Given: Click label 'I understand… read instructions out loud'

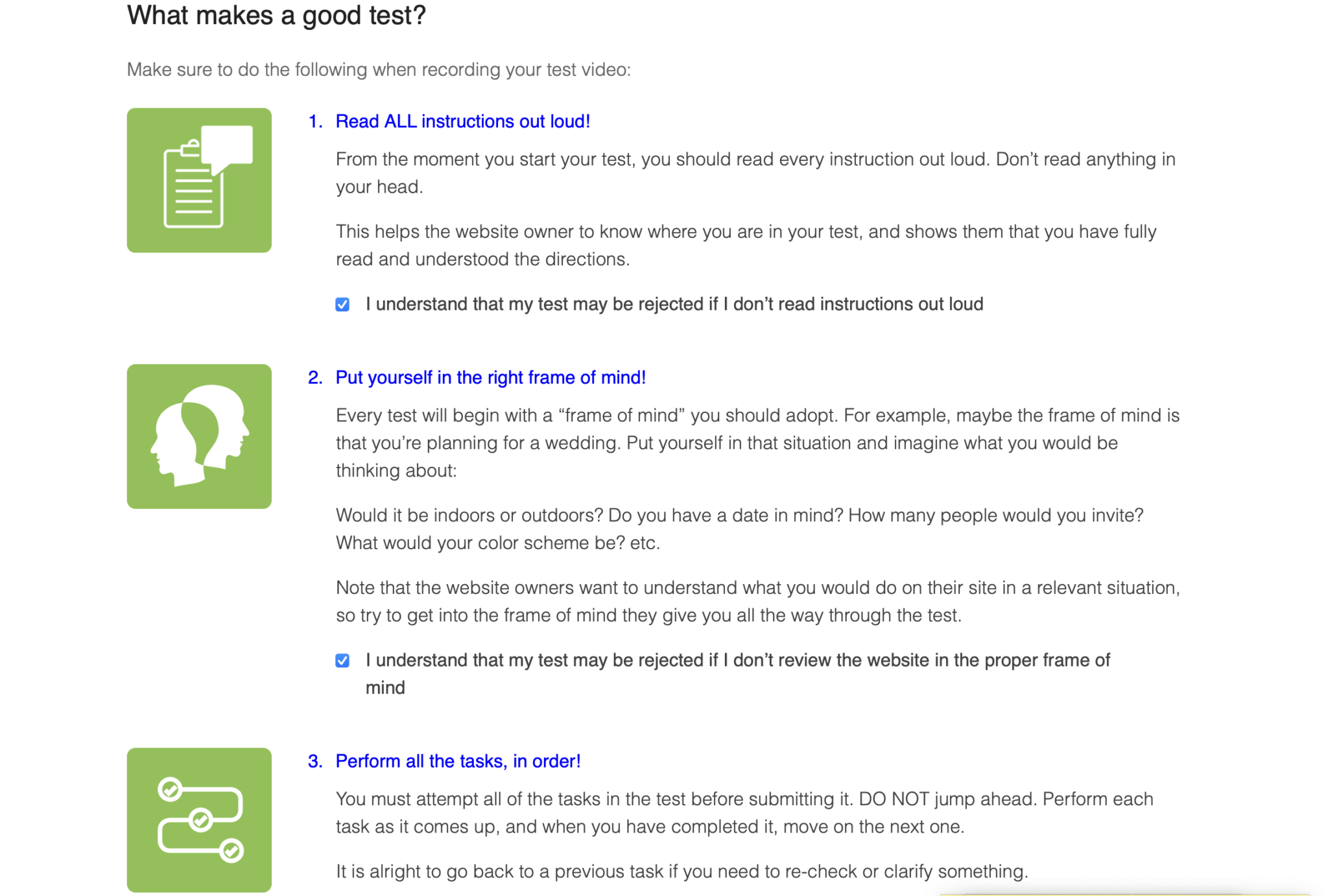Looking at the screenshot, I should click(x=674, y=304).
